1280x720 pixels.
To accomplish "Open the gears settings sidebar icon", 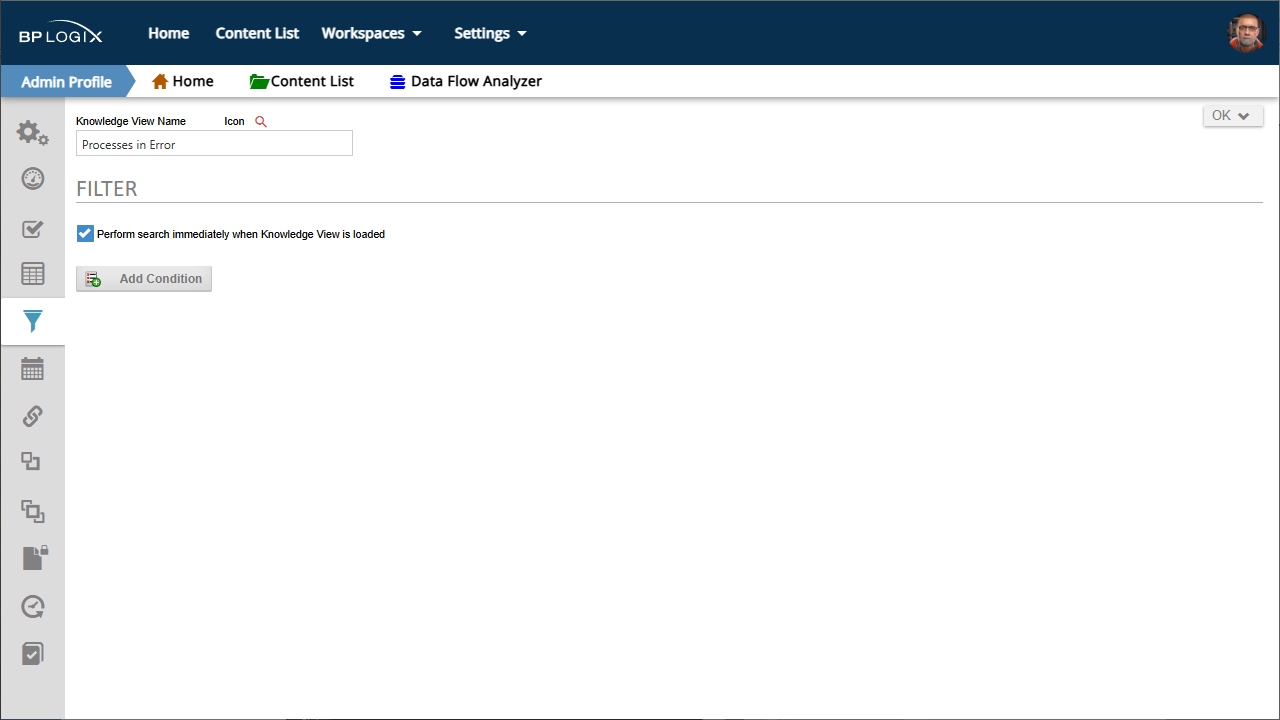I will (x=32, y=132).
